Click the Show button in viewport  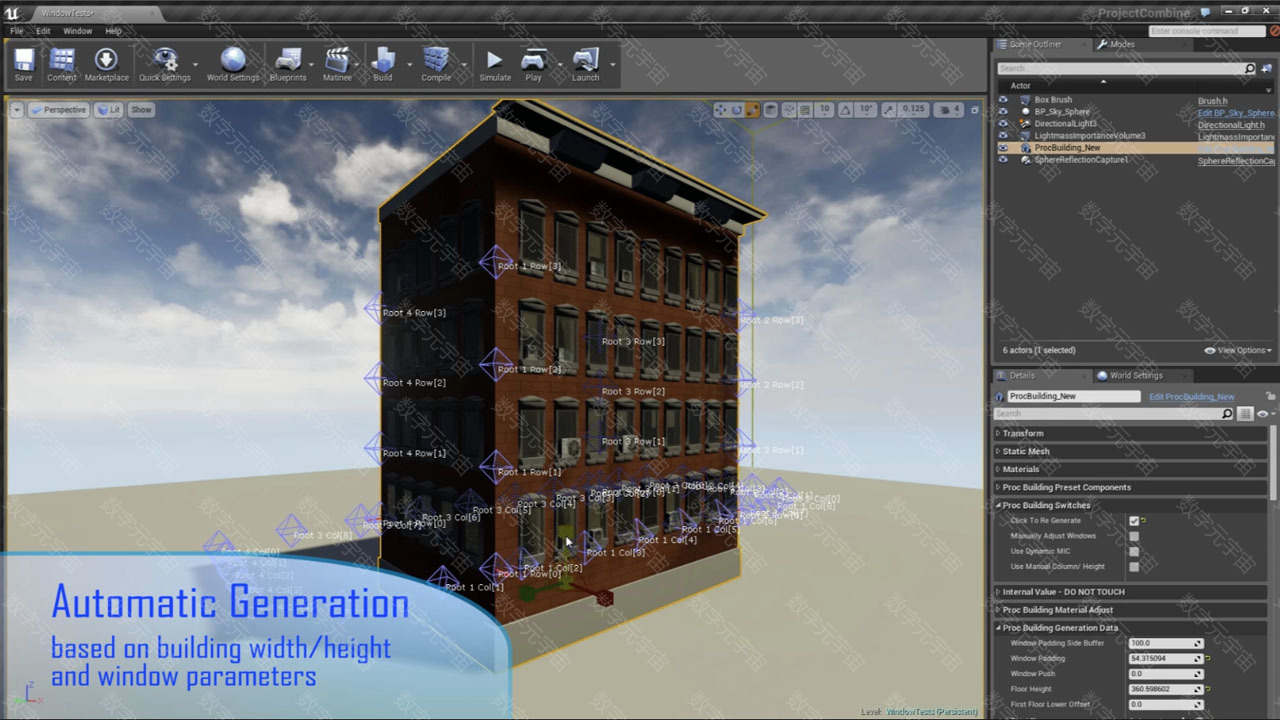click(141, 110)
